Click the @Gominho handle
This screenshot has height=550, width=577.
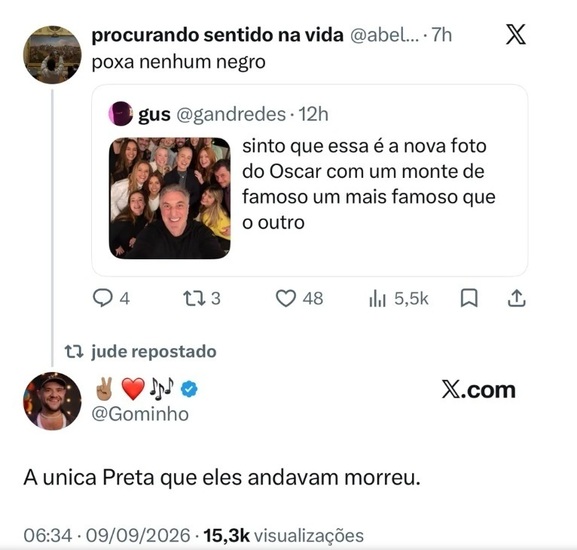click(140, 414)
